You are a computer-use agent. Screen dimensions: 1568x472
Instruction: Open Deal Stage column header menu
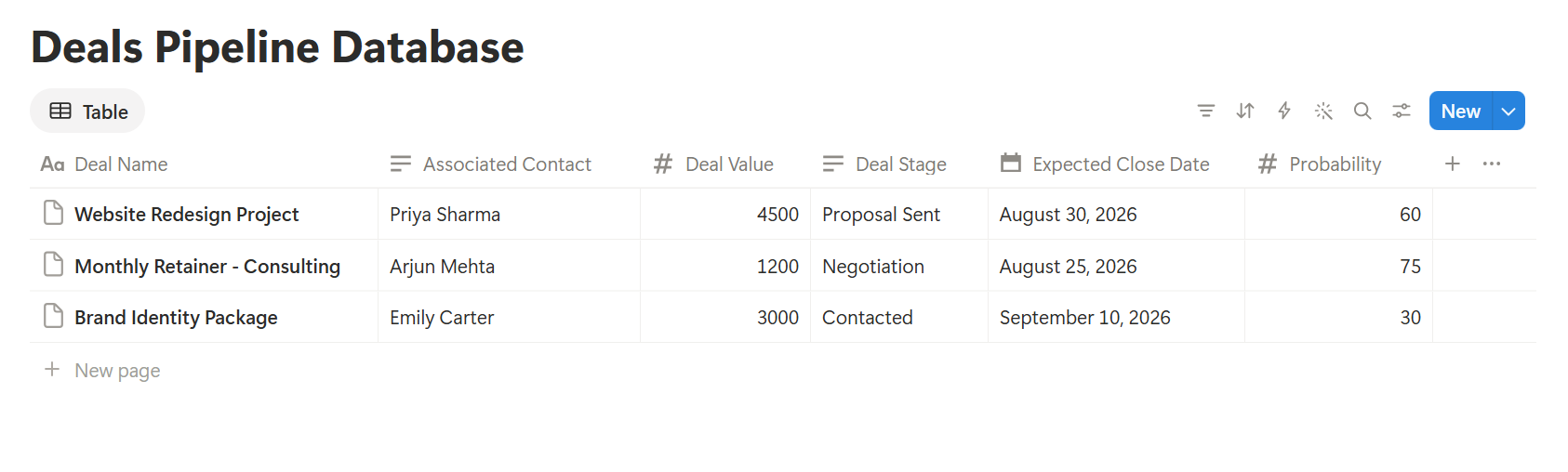[884, 164]
